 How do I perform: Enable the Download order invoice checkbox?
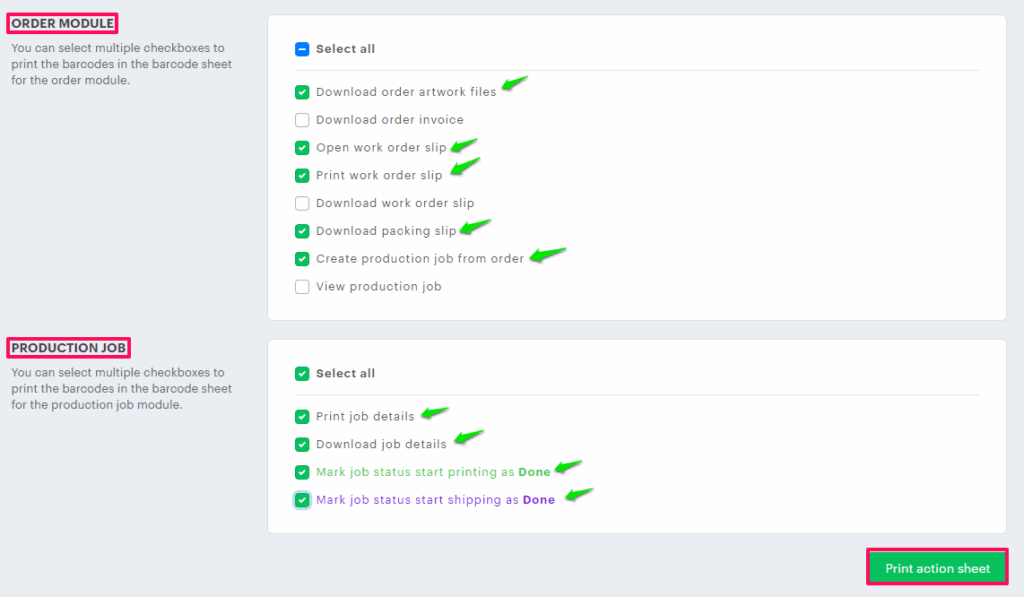[302, 120]
